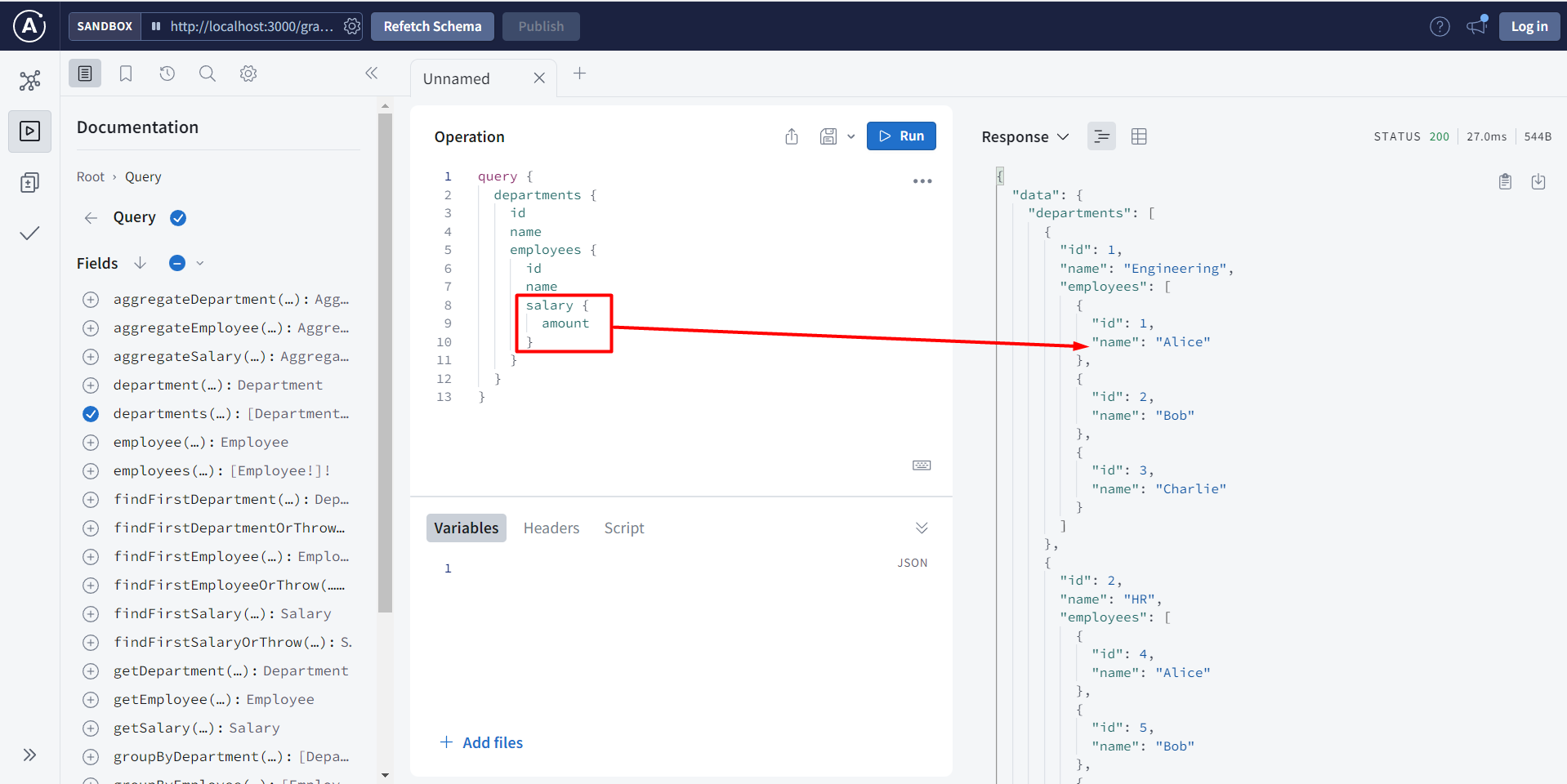This screenshot has width=1567, height=784.
Task: Select the Documentation panel icon
Action: [x=85, y=73]
